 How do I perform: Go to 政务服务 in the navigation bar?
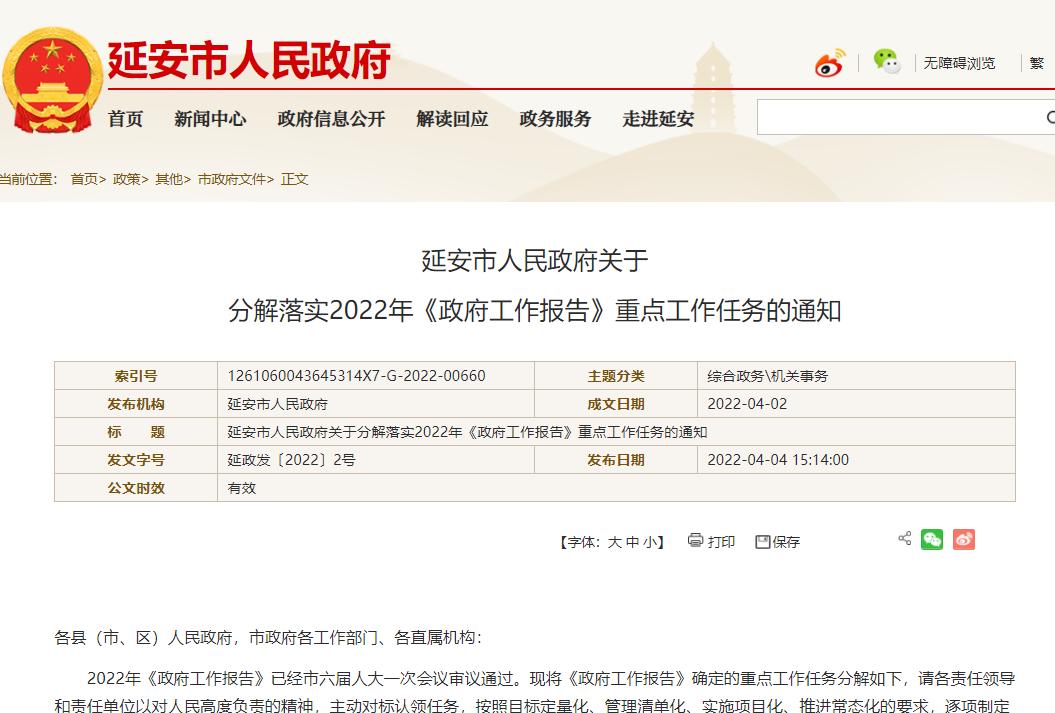[555, 119]
